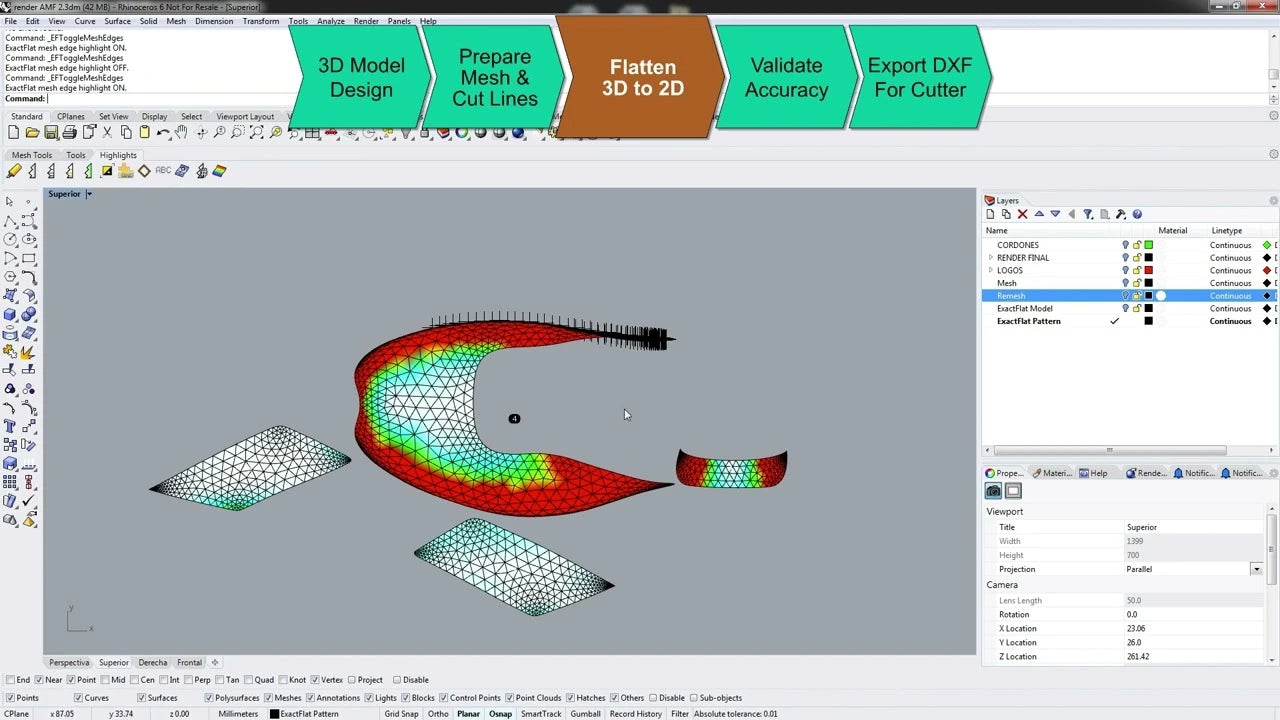Uncheck the Vertex osnap checkbox
Screen dimensions: 1280x720
pyautogui.click(x=315, y=680)
